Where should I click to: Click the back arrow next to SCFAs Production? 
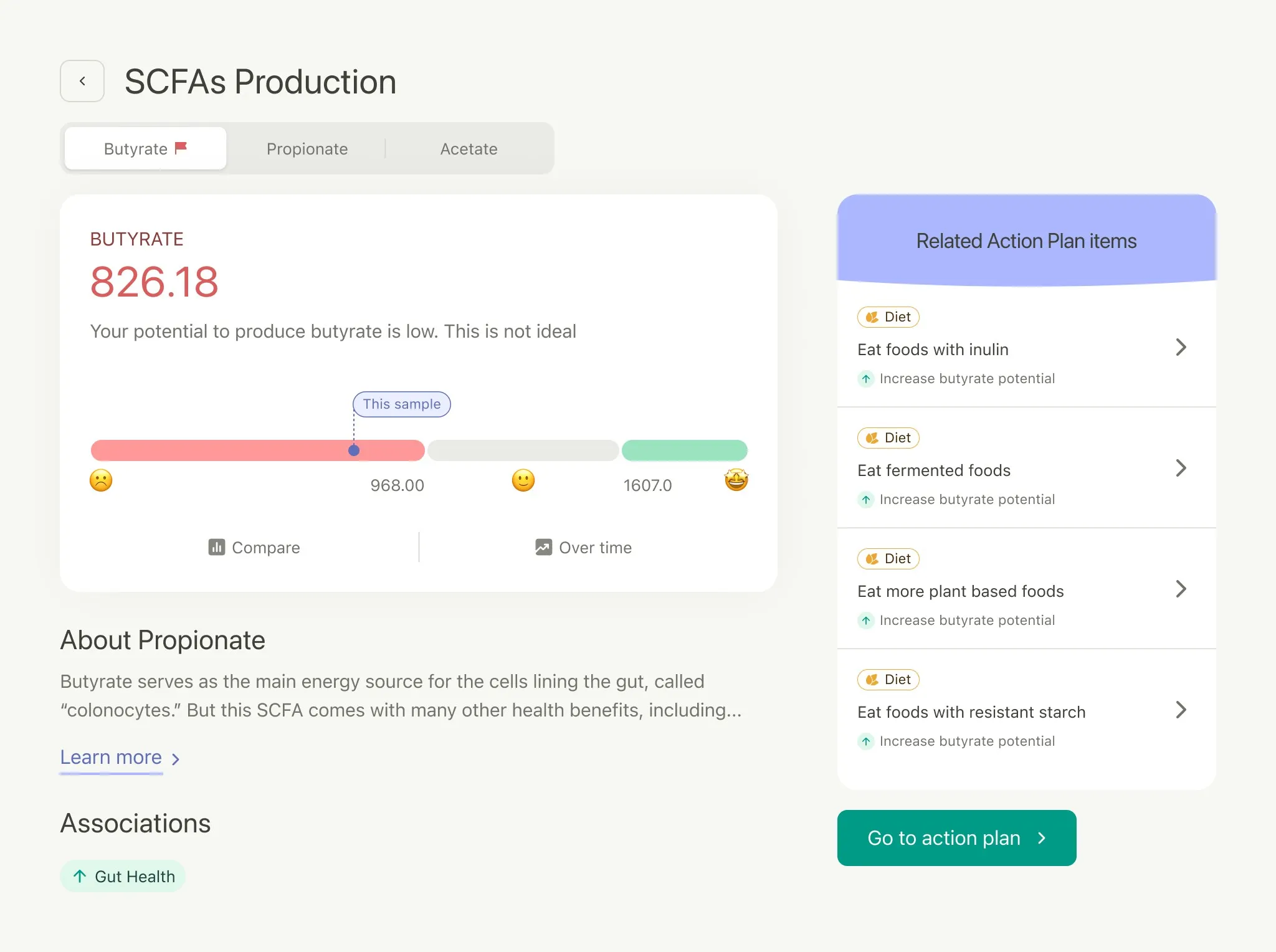82,81
